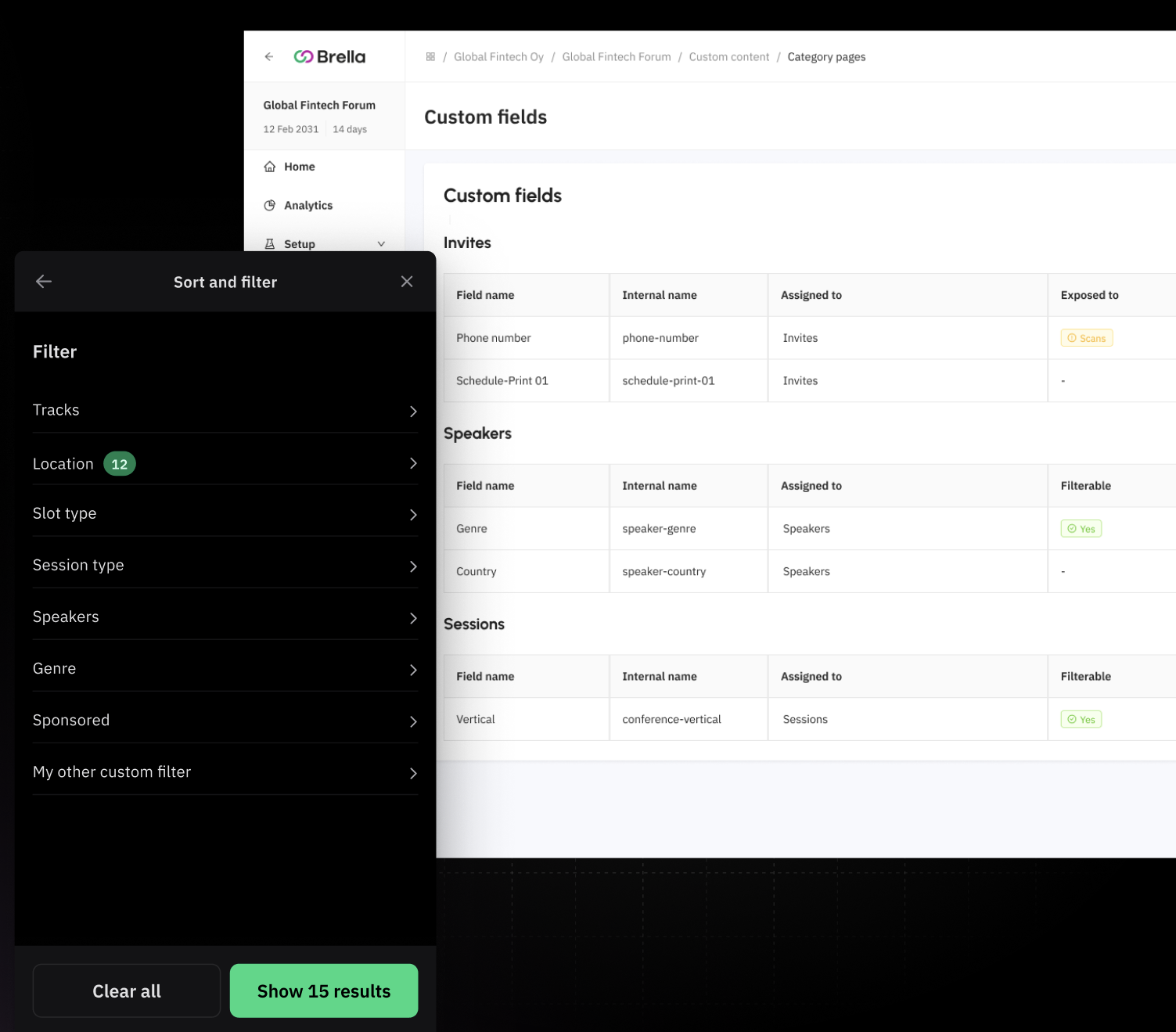Click the Category pages breadcrumb
The width and height of the screenshot is (1176, 1032).
click(x=826, y=57)
